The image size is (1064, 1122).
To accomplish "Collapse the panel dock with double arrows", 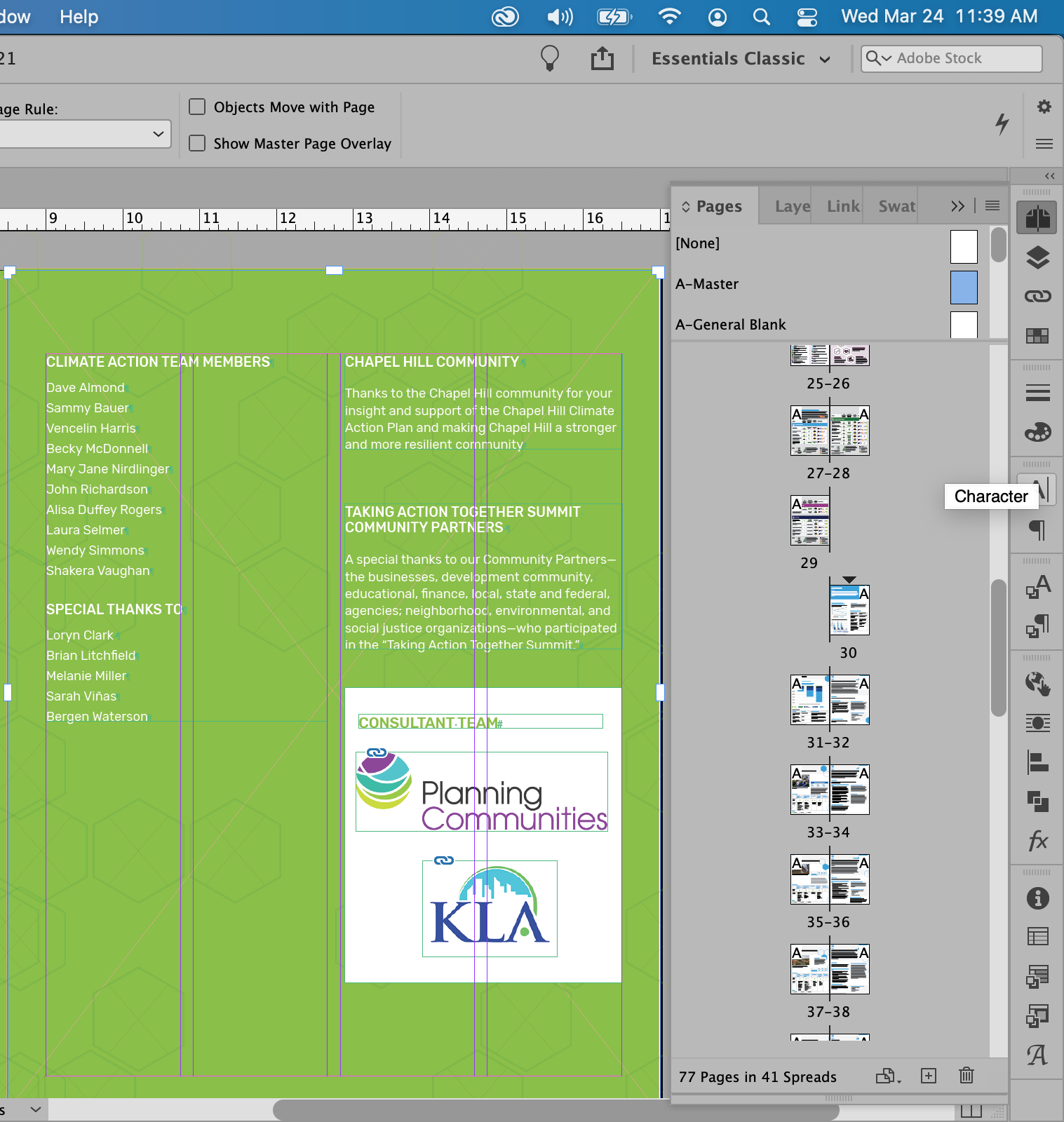I will click(1049, 176).
